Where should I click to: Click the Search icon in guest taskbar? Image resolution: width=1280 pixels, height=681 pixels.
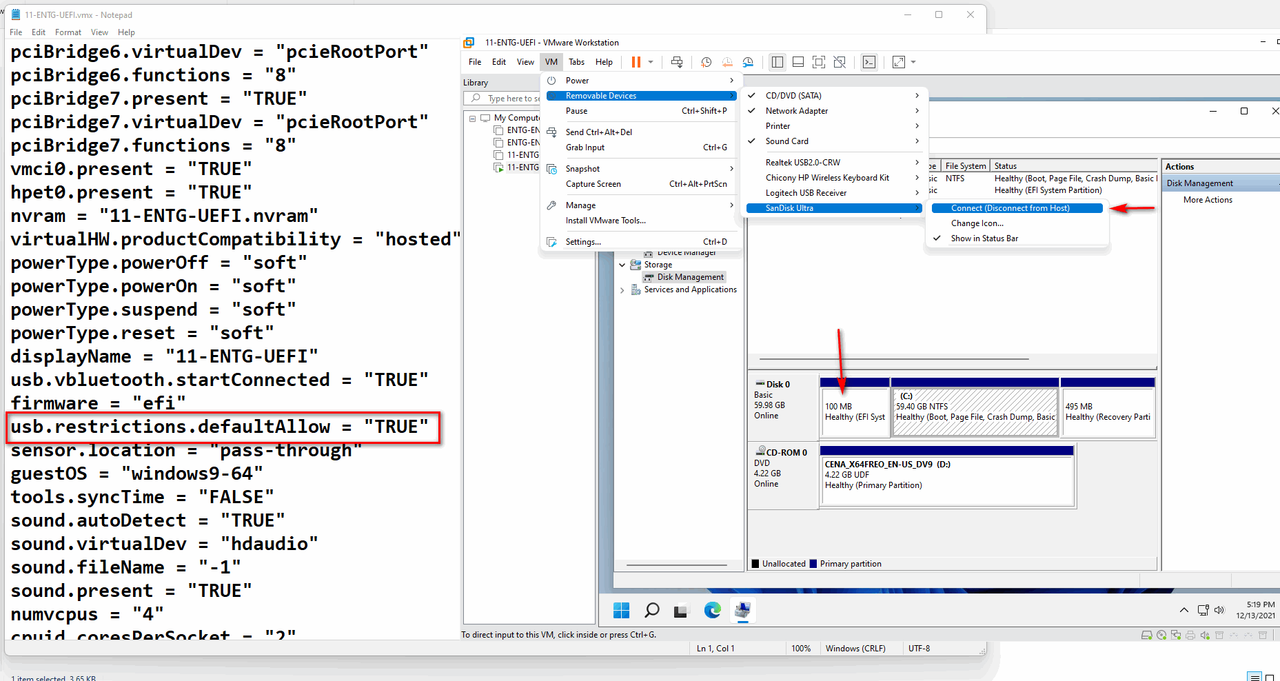[651, 609]
